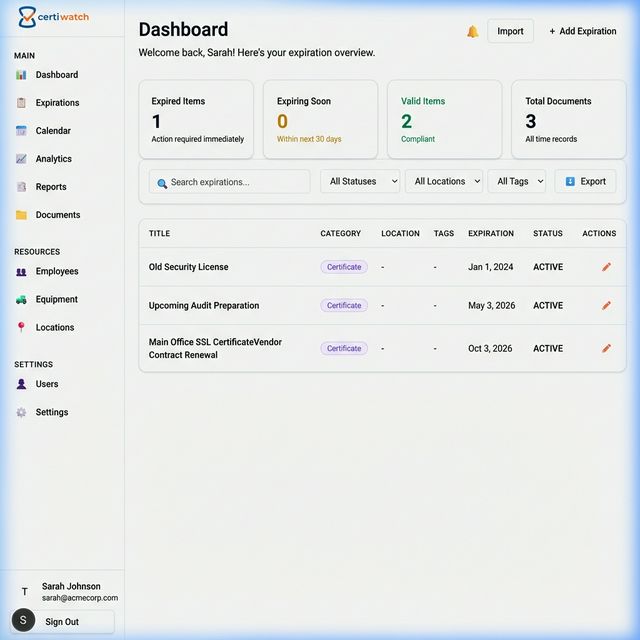The width and height of the screenshot is (640, 640).
Task: Click the Expired Items card
Action: point(196,120)
